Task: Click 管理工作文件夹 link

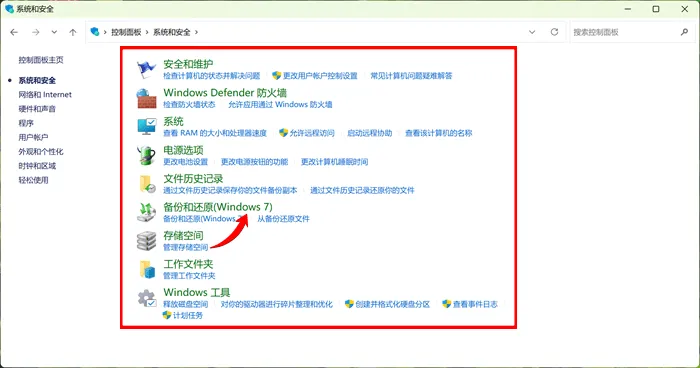Action: tap(189, 276)
